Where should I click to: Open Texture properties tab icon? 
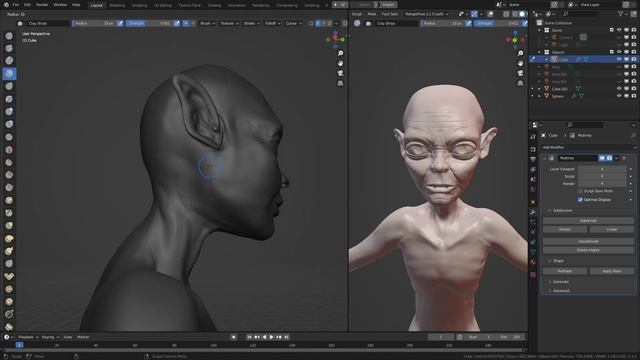click(533, 275)
